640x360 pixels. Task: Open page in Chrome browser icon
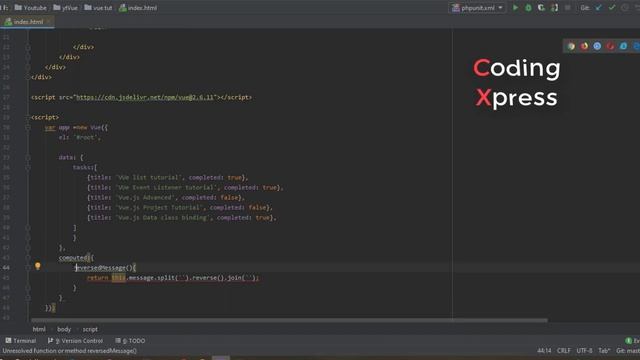pos(571,46)
